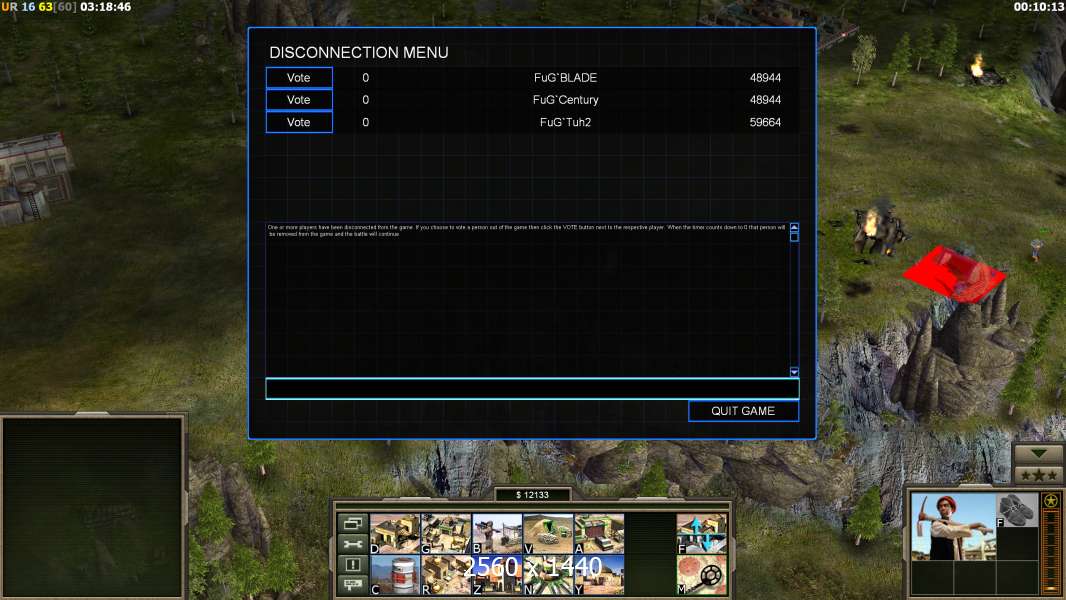This screenshot has height=600, width=1066.
Task: Click the $ 12133 money display
Action: (532, 495)
